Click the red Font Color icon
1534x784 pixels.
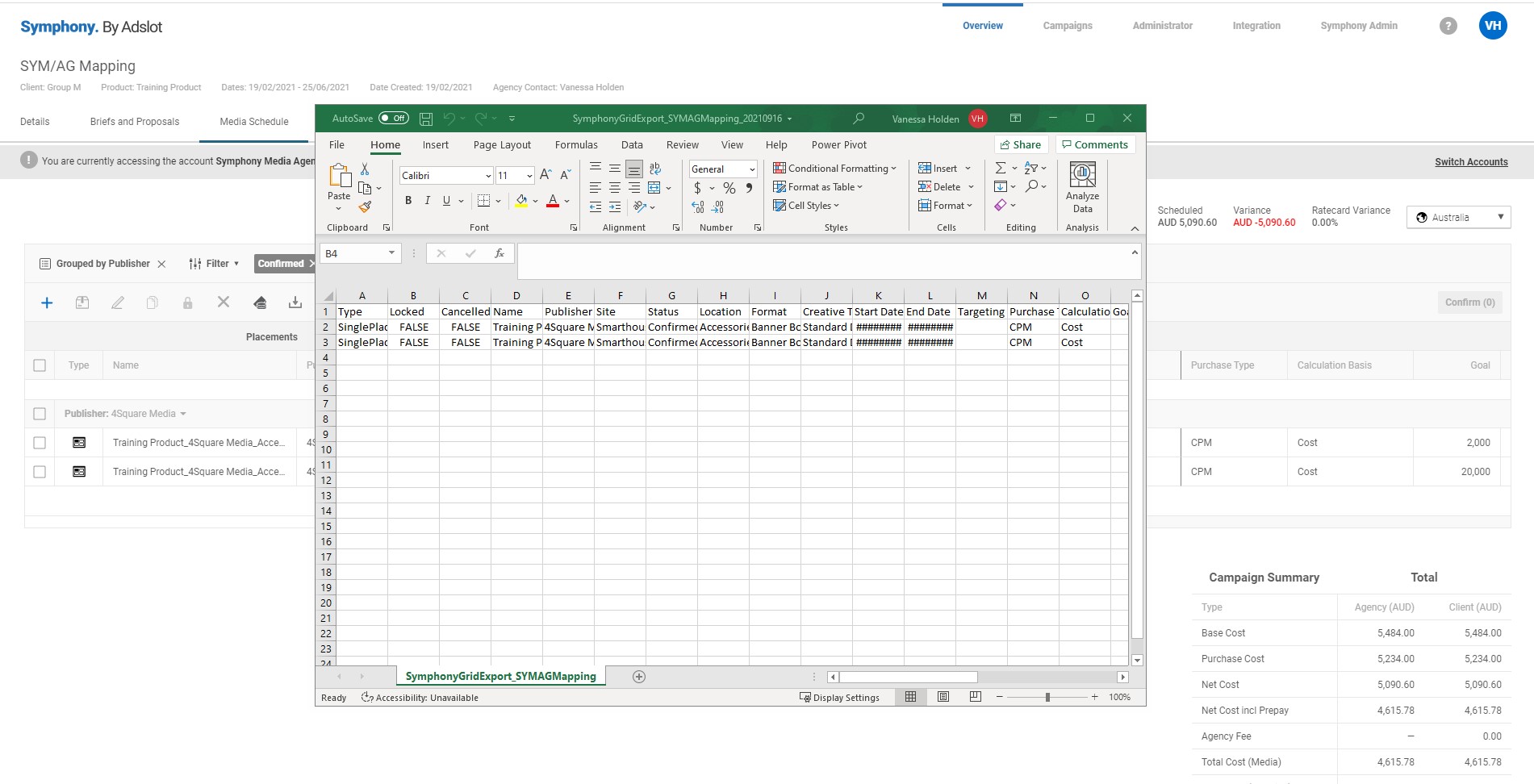(x=553, y=201)
